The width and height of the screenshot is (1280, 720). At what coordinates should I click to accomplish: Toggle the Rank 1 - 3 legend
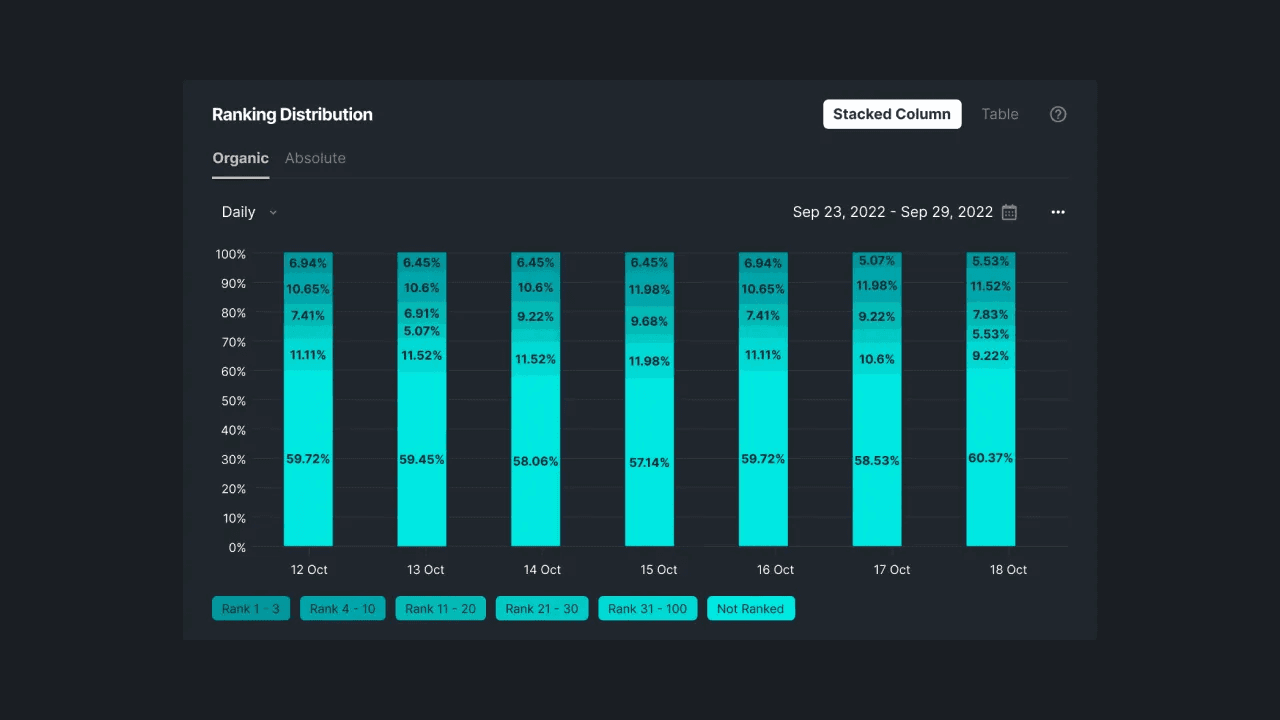(x=251, y=609)
